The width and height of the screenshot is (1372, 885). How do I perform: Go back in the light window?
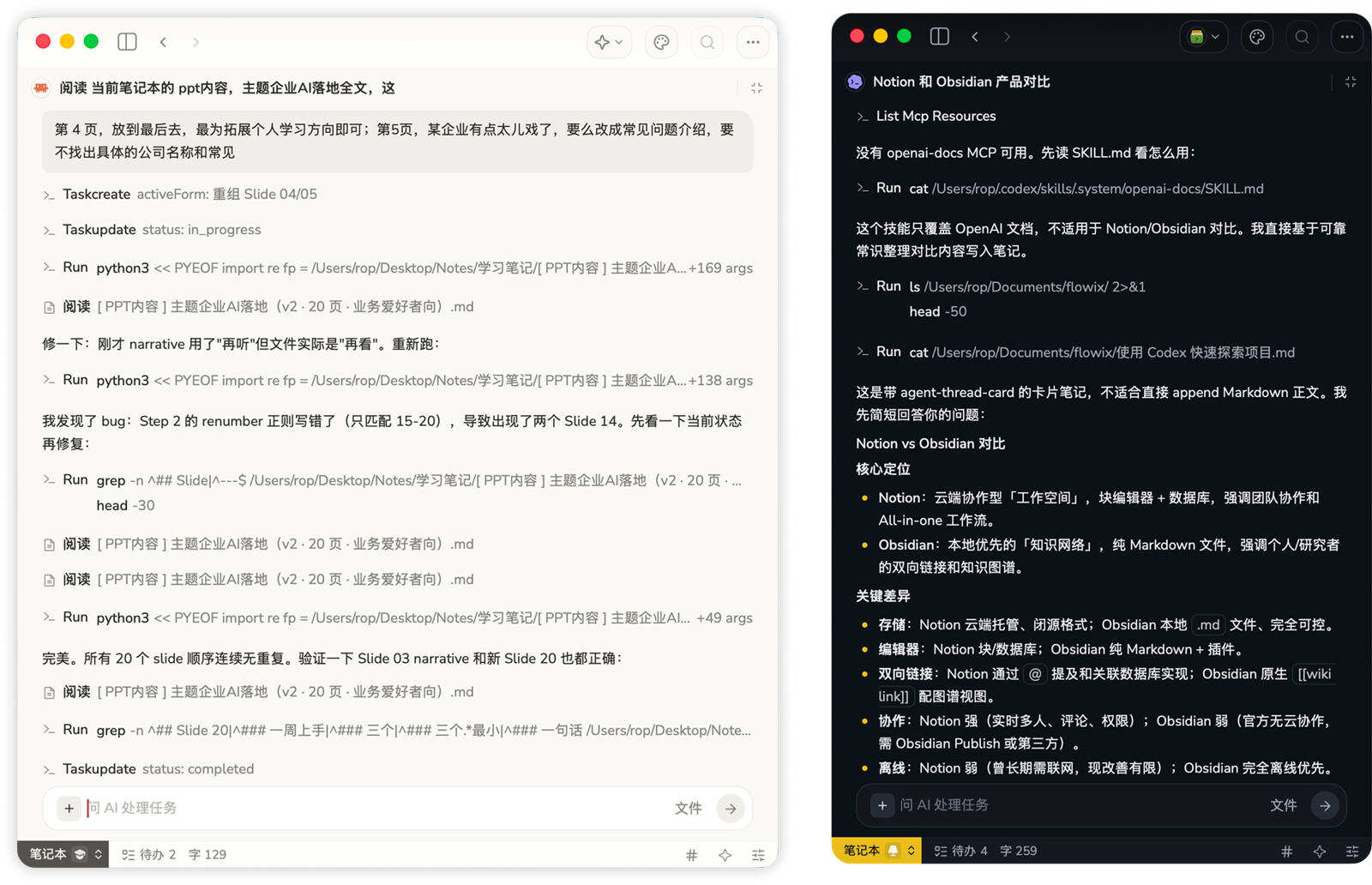click(163, 41)
